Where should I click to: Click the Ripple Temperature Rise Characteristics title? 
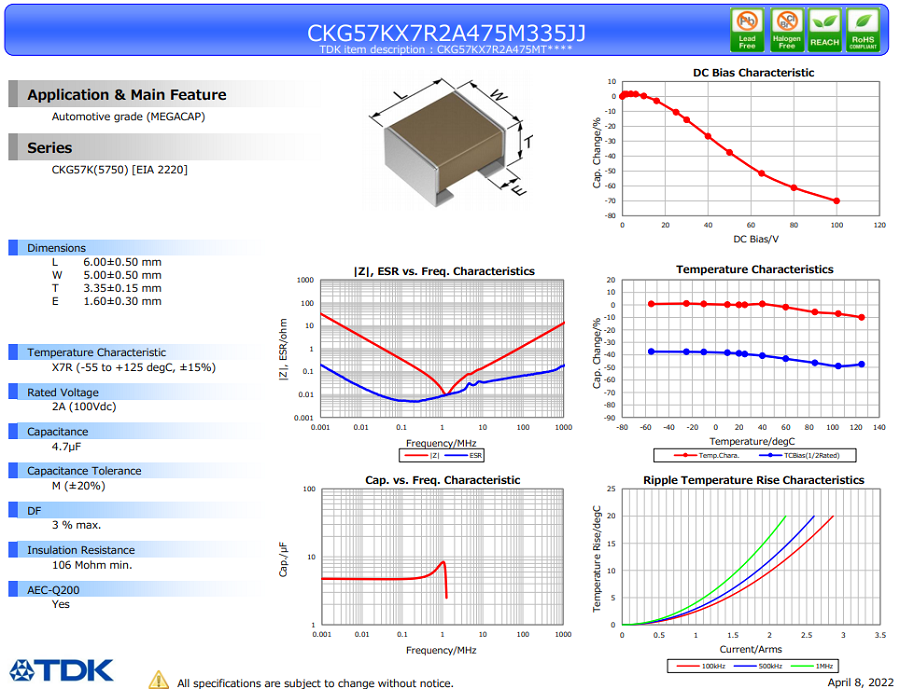pos(753,480)
